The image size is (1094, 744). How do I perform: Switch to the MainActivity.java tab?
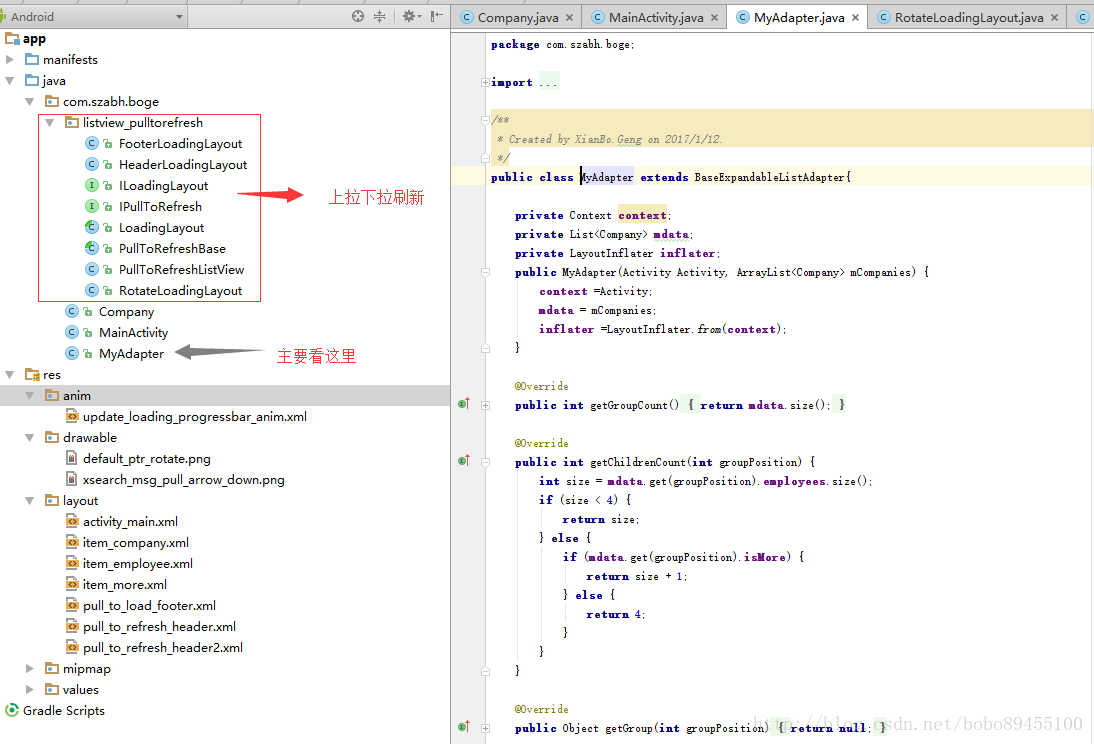point(656,17)
